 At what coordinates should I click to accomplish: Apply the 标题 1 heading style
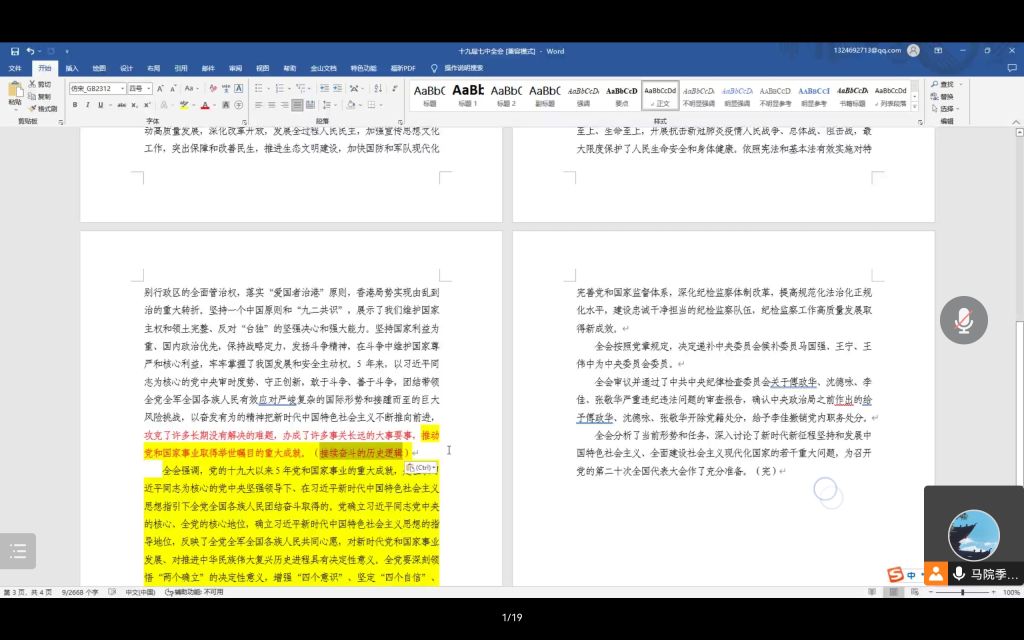tap(468, 95)
